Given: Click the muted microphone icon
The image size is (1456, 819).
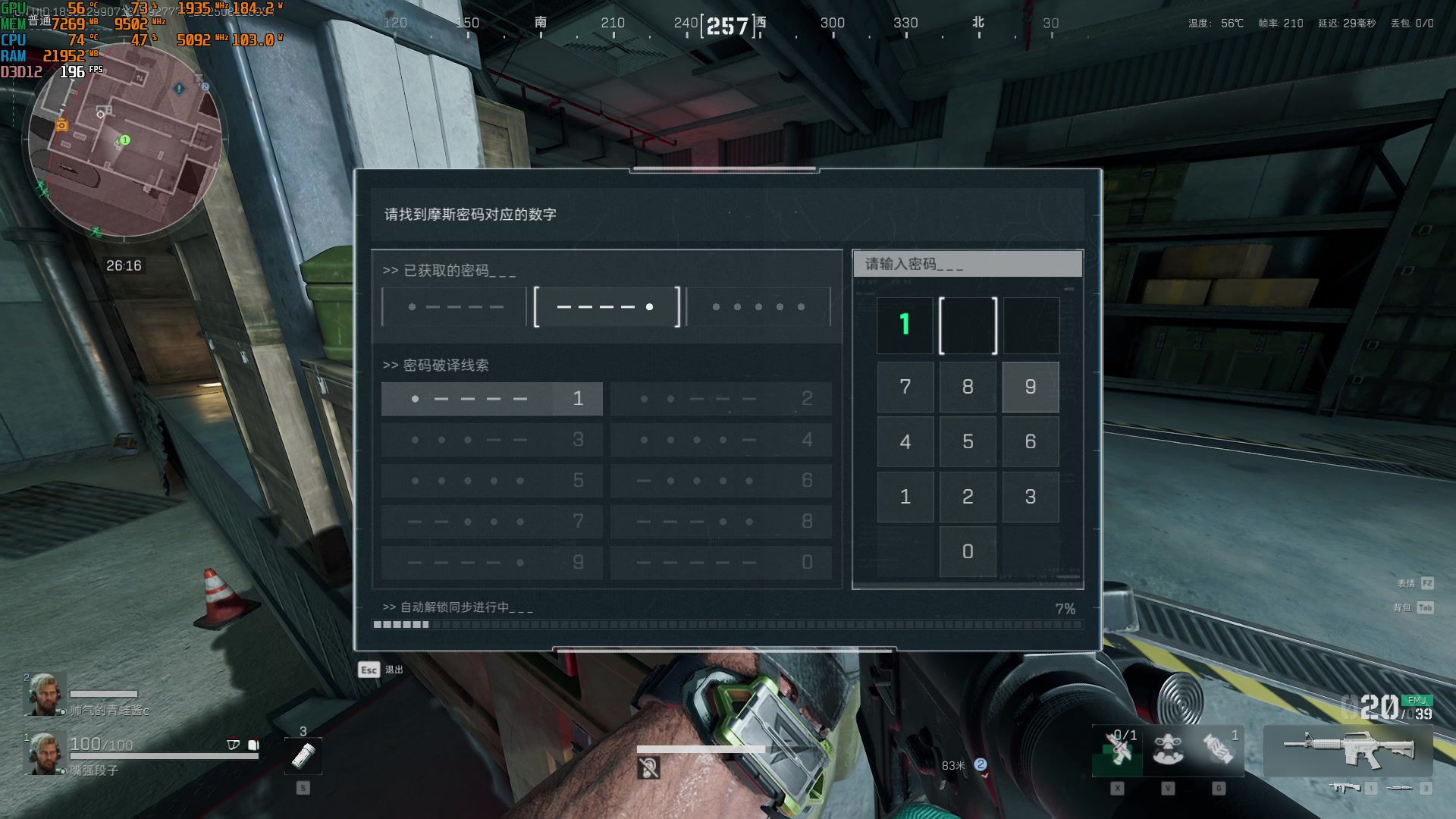Looking at the screenshot, I should coord(648,767).
